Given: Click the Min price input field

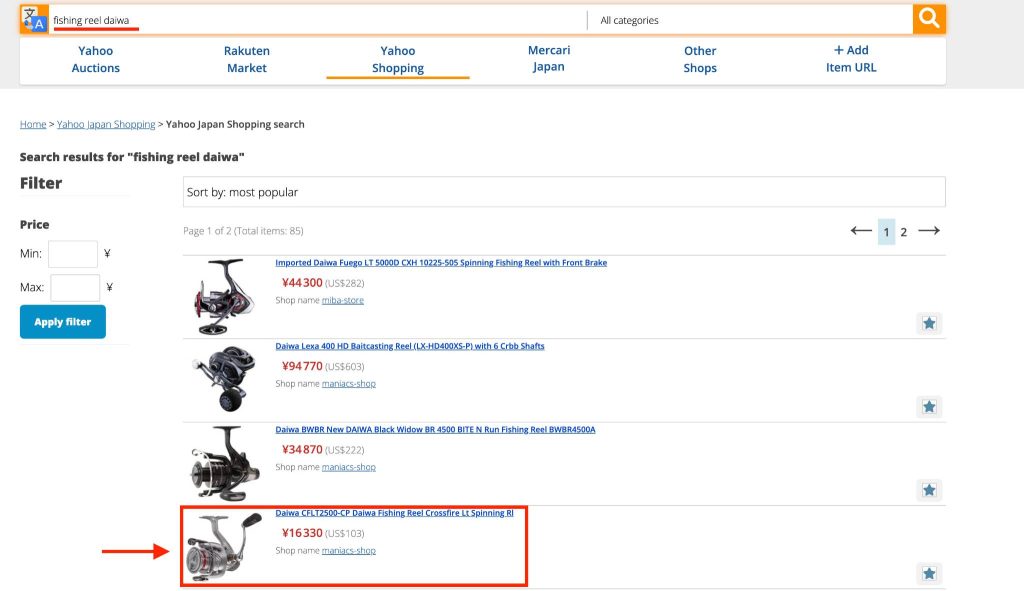Looking at the screenshot, I should coord(73,254).
